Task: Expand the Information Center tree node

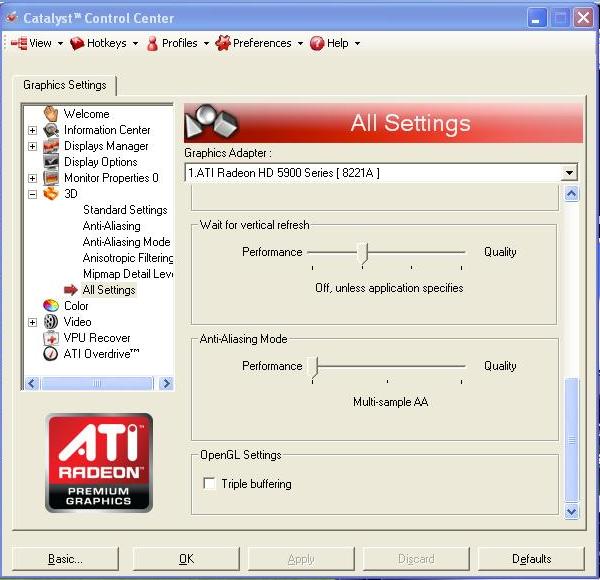Action: coord(33,130)
